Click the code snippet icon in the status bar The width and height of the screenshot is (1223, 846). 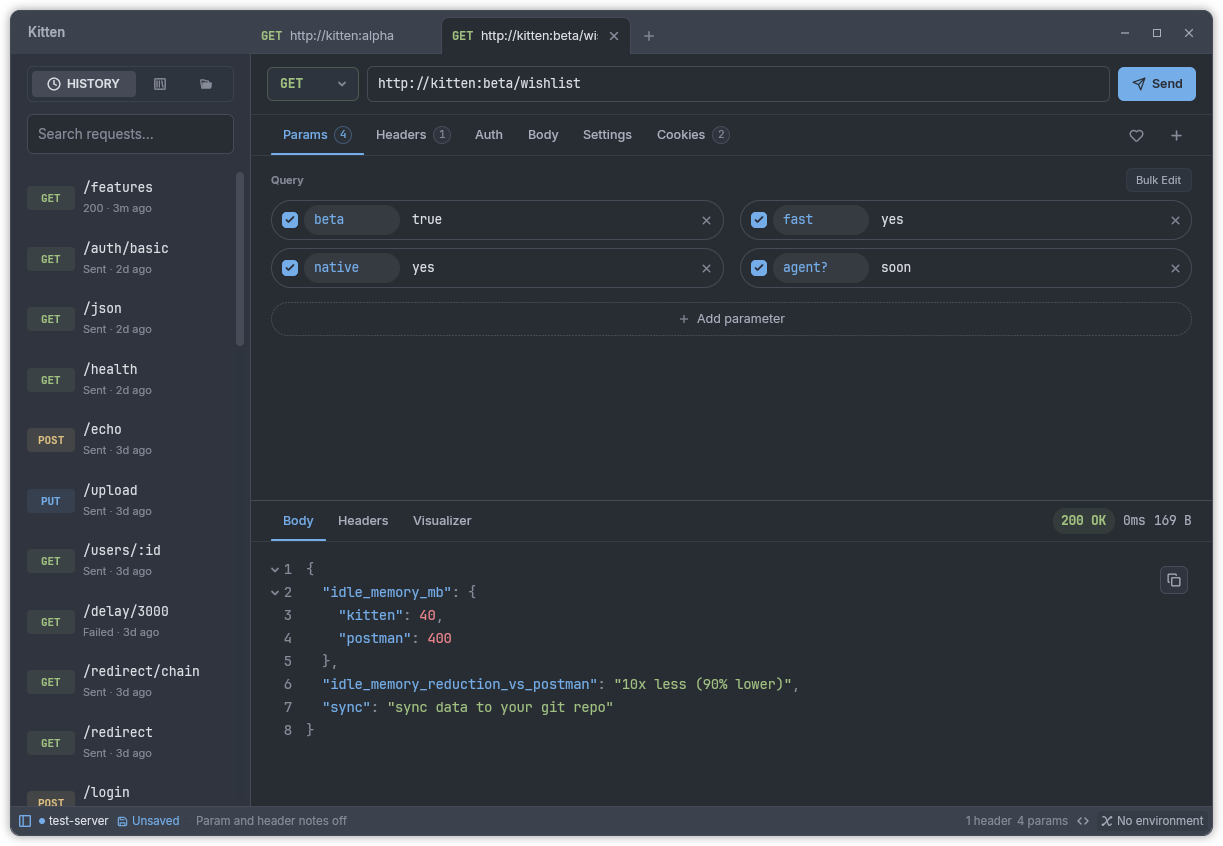pyautogui.click(x=1083, y=821)
